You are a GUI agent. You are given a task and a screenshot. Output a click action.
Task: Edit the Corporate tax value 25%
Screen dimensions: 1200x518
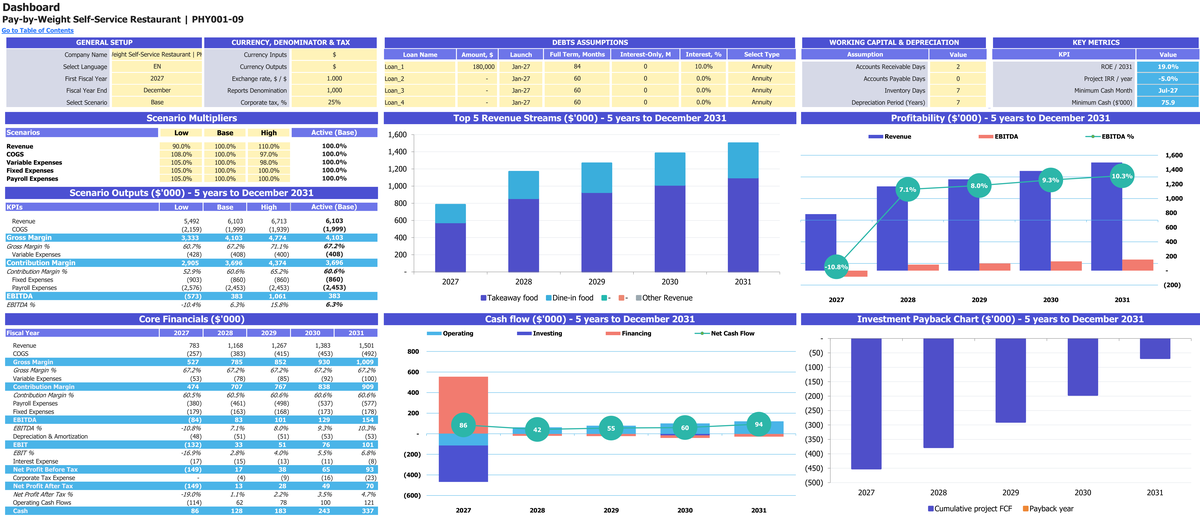click(x=334, y=102)
